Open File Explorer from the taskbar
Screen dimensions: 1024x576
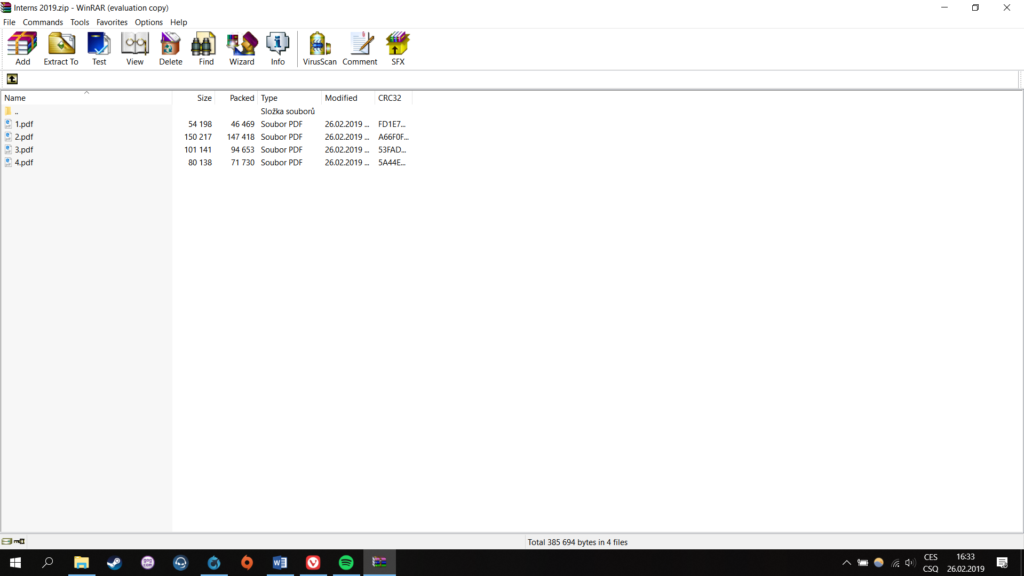pyautogui.click(x=81, y=562)
